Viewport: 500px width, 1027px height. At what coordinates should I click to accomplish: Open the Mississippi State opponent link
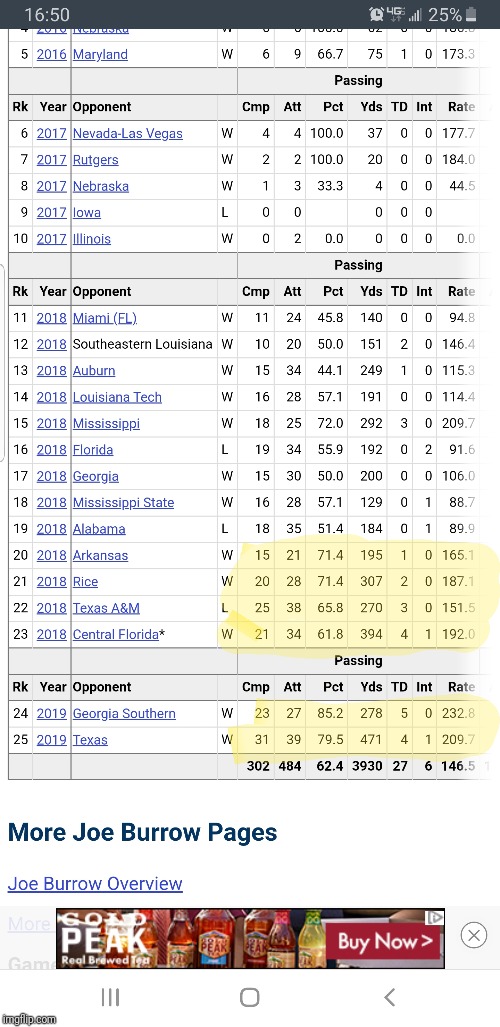(123, 502)
